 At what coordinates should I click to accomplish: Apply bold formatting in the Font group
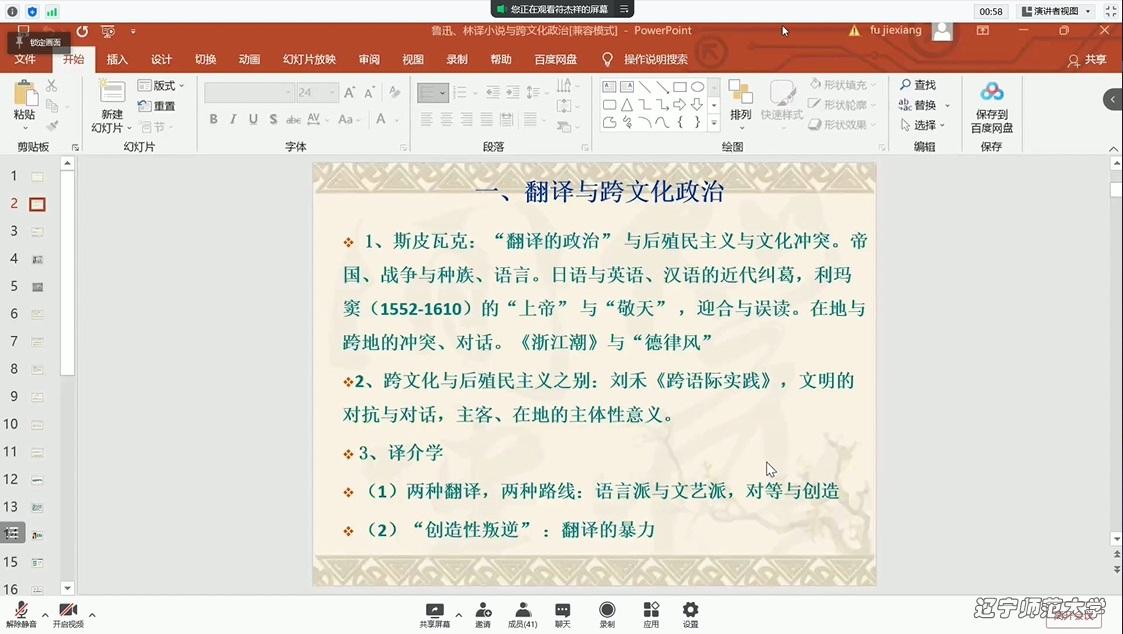click(x=213, y=119)
